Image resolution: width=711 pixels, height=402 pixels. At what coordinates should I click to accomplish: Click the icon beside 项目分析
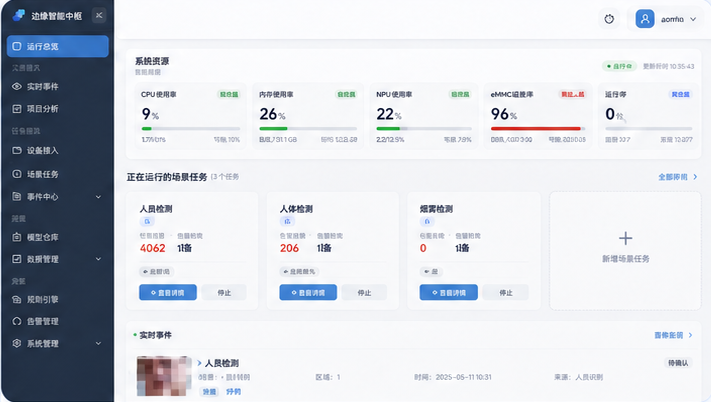(17, 109)
